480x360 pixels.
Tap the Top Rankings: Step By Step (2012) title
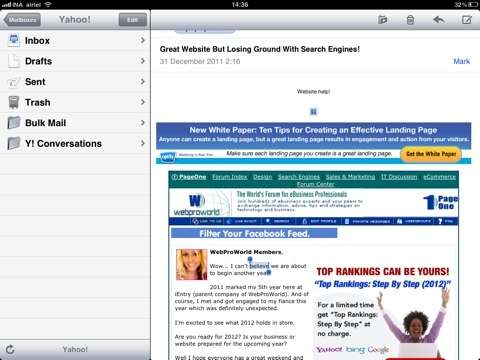tap(383, 284)
